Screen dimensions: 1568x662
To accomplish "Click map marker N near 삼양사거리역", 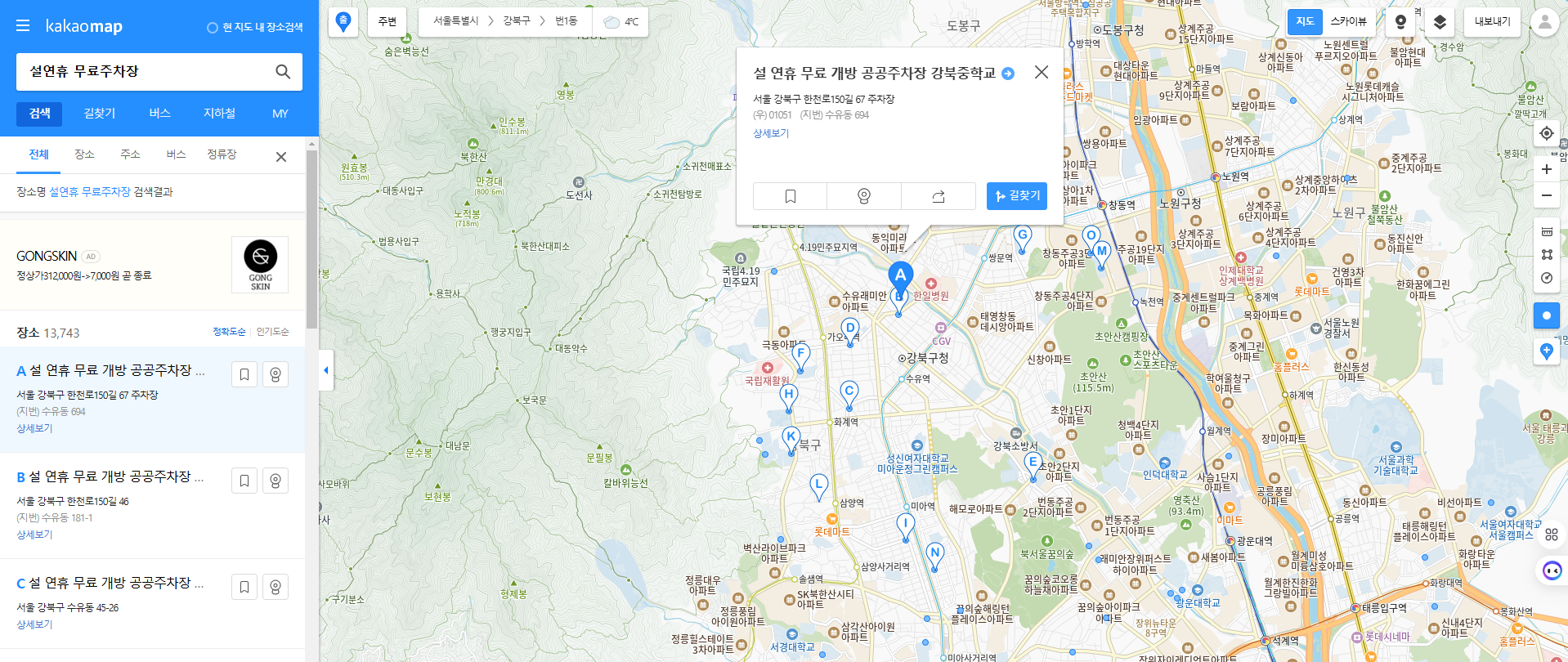I will (x=935, y=556).
